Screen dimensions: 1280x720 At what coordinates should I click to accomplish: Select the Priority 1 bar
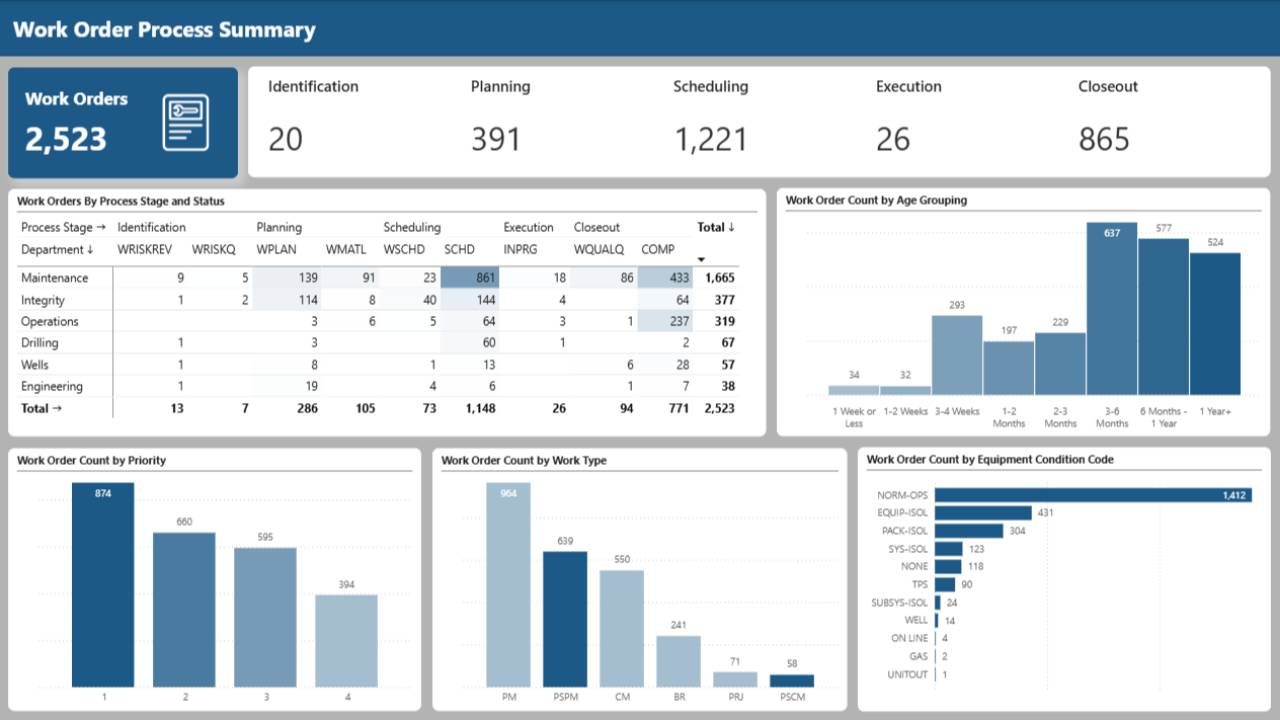click(x=103, y=585)
